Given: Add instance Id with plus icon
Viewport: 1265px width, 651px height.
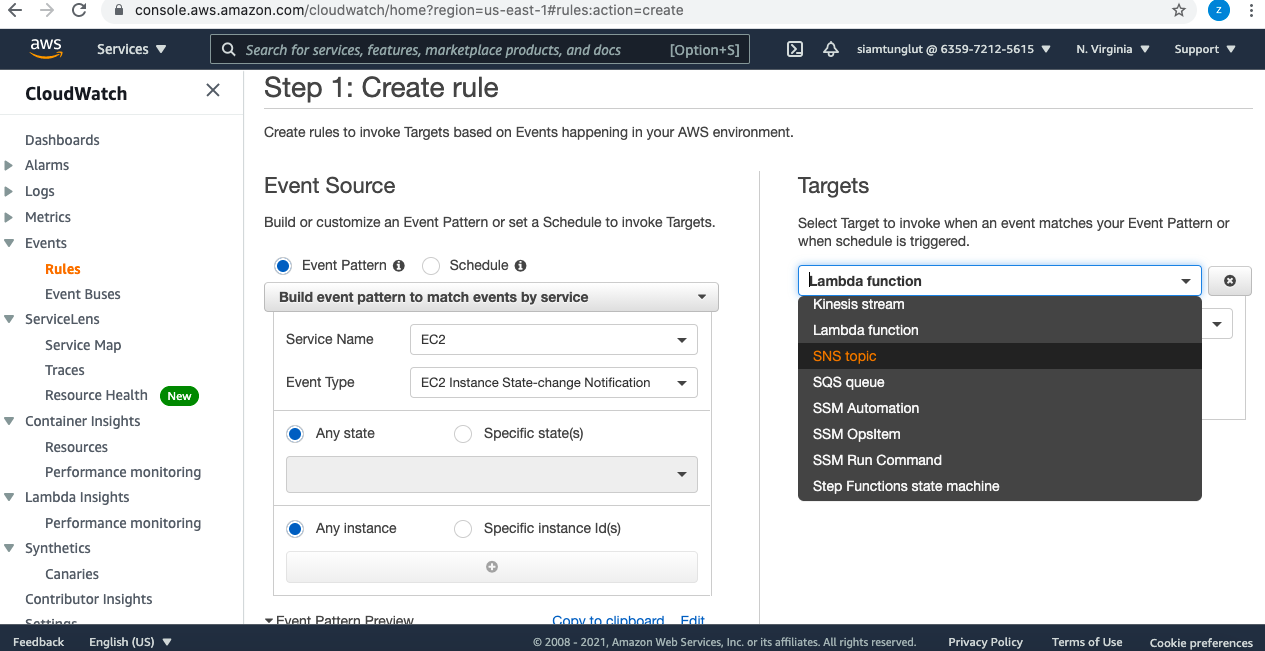Looking at the screenshot, I should coord(492,567).
